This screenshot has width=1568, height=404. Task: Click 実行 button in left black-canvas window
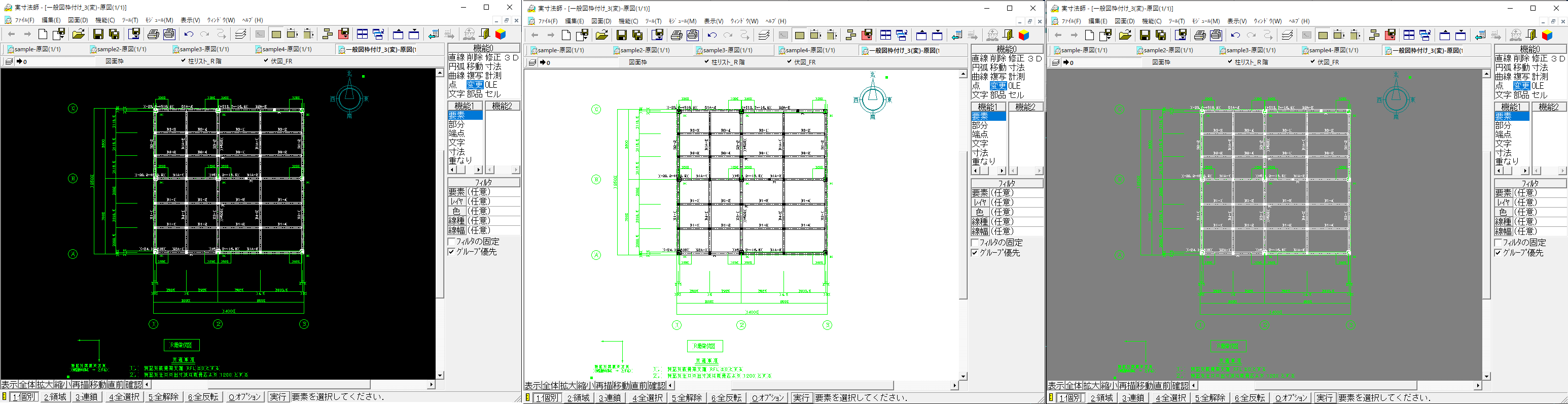[x=278, y=397]
